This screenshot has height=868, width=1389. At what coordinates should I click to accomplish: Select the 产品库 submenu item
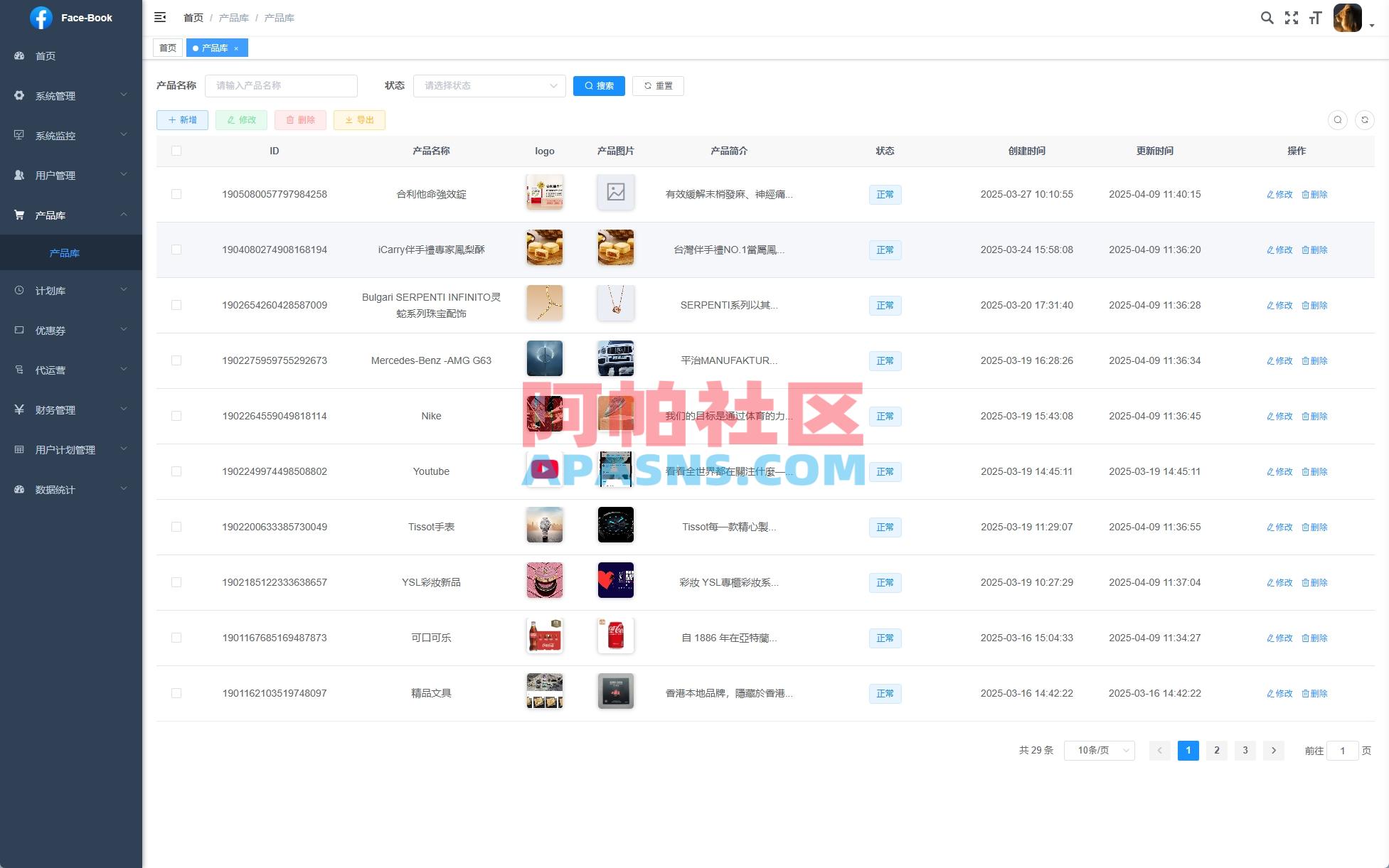coord(71,253)
